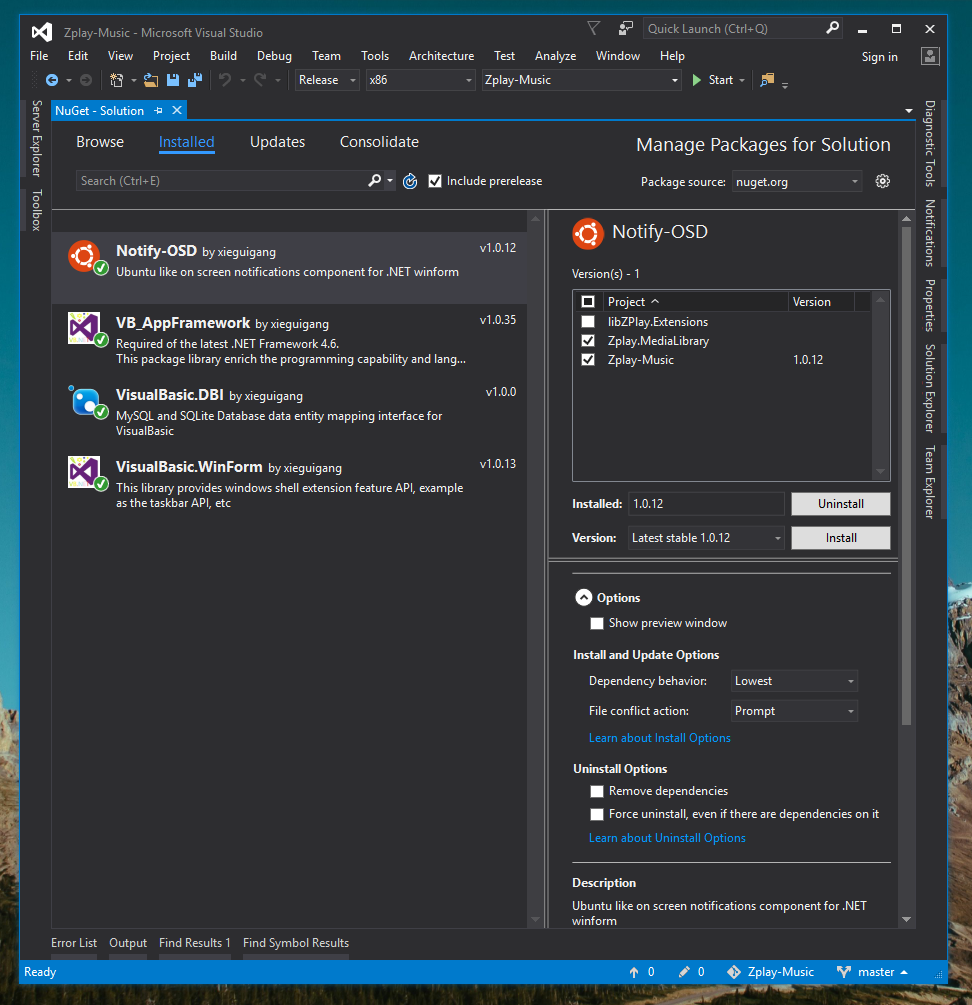
Task: Click the Uninstall button
Action: point(841,504)
